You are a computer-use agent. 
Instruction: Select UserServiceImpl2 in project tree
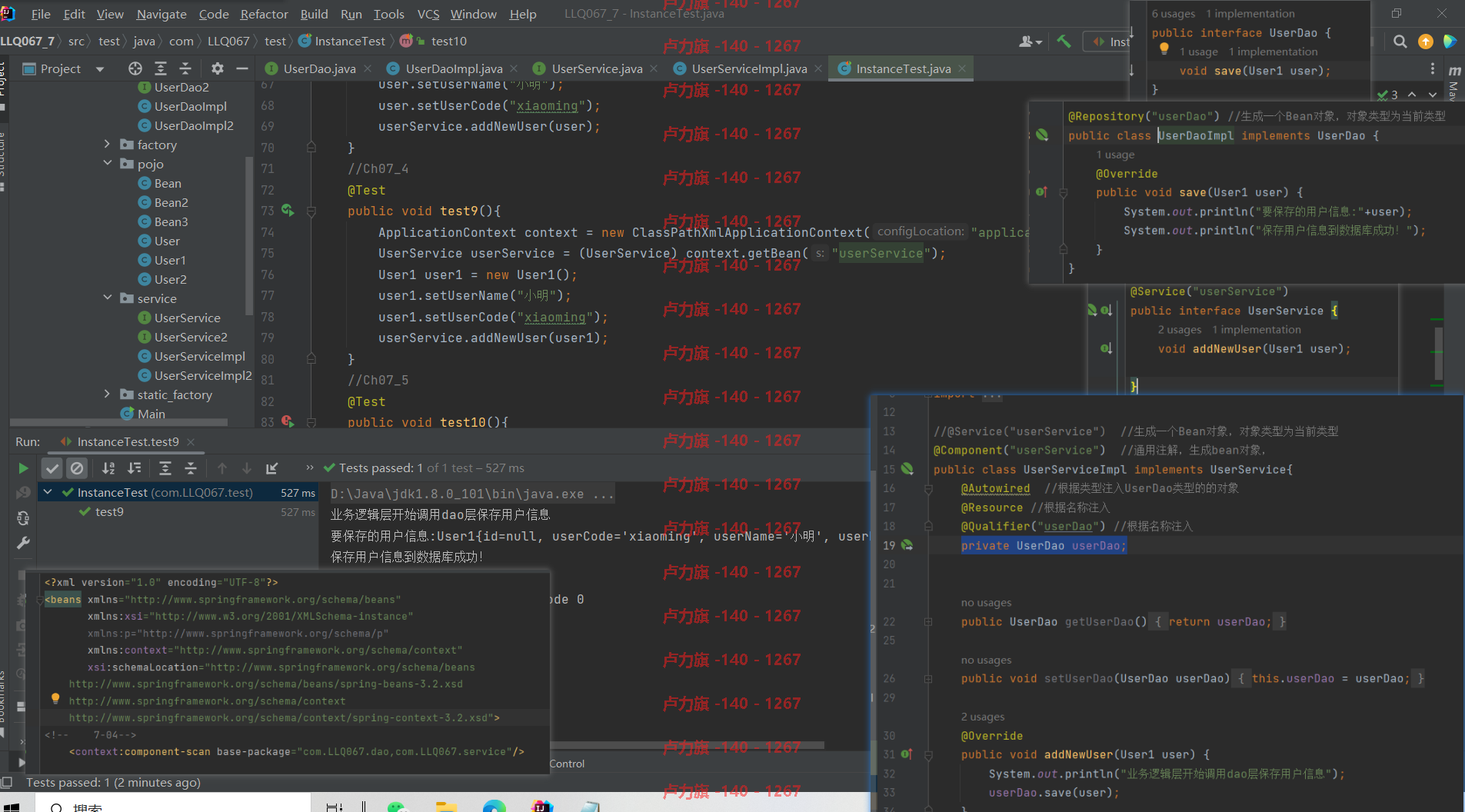(x=203, y=375)
